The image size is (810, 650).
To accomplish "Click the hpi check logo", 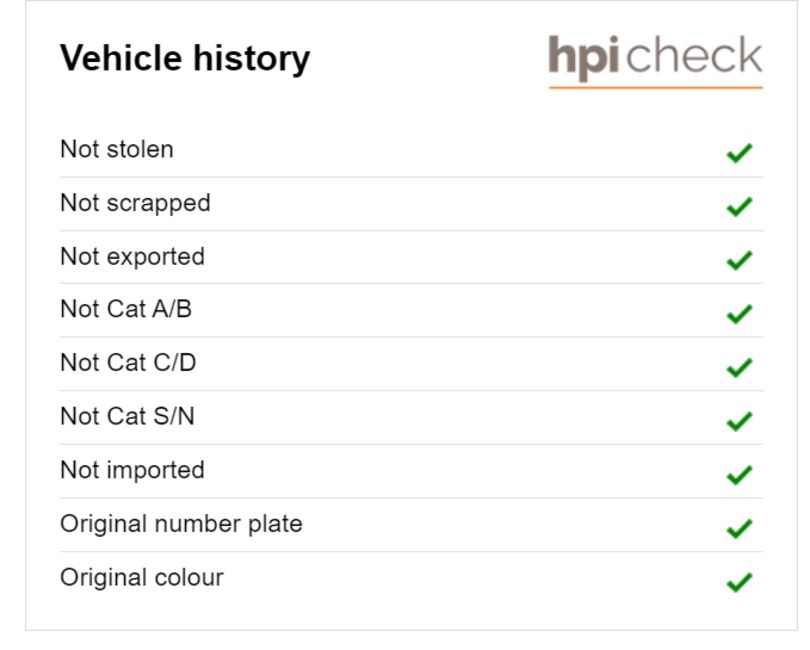I will (x=655, y=61).
